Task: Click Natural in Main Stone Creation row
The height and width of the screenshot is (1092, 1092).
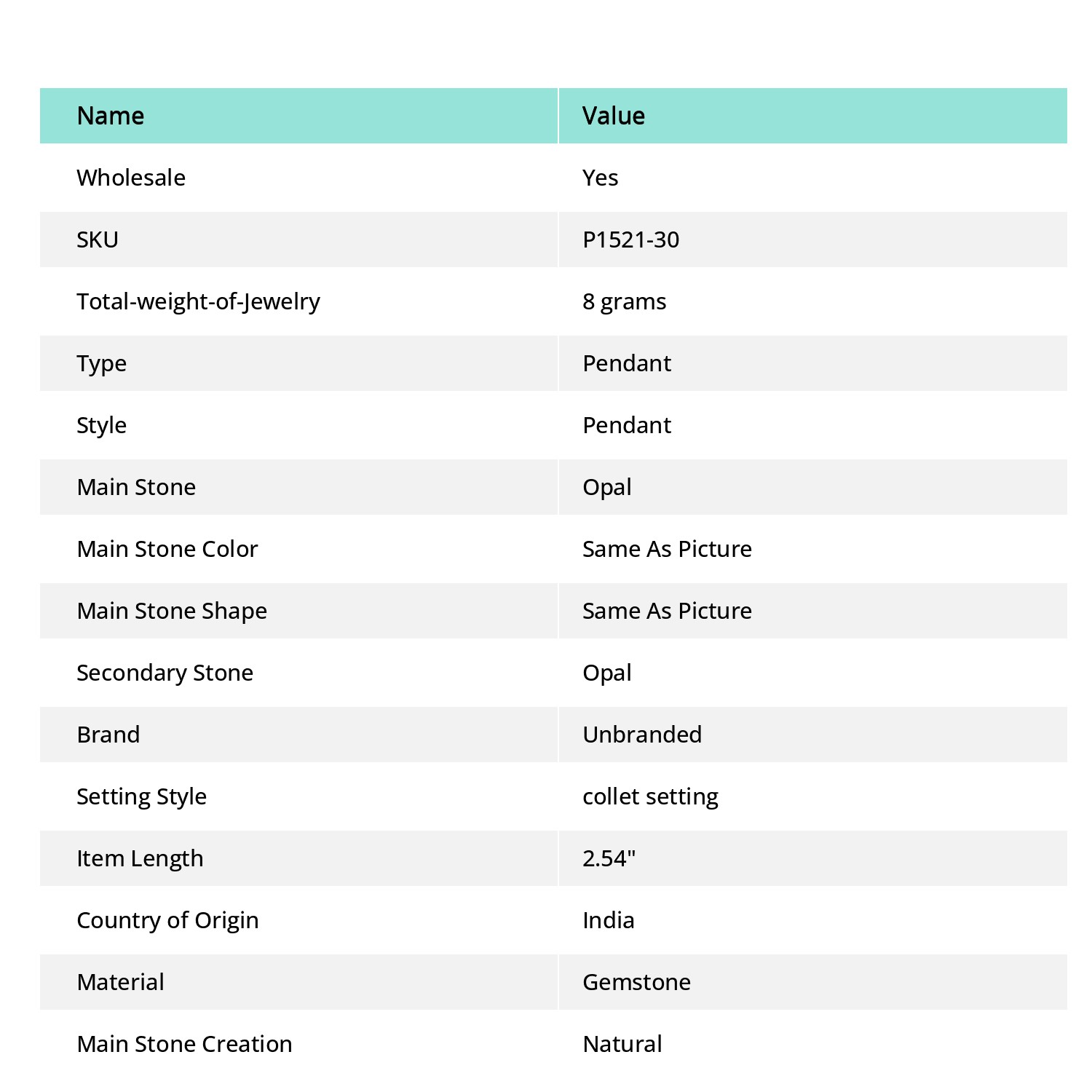Action: coord(622,1044)
